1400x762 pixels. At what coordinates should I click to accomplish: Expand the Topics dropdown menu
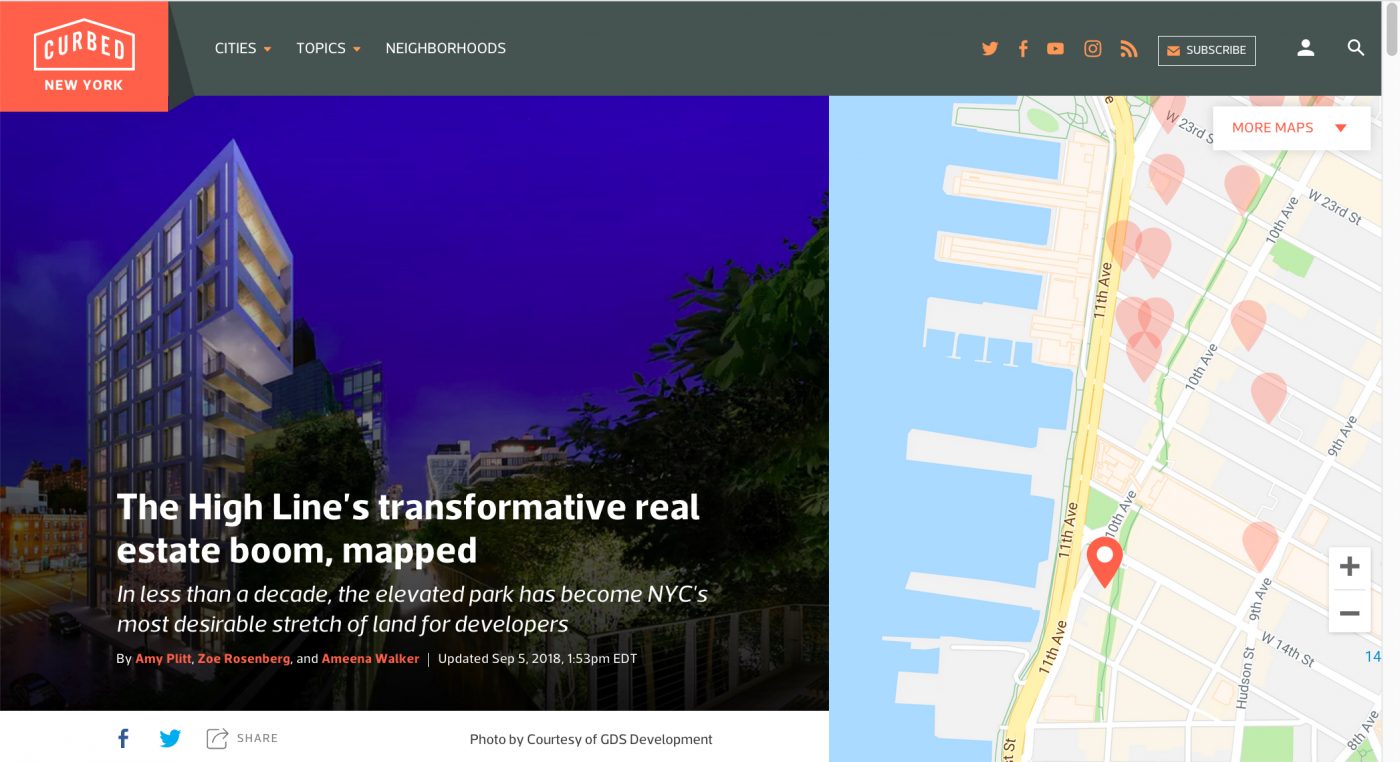(x=328, y=48)
